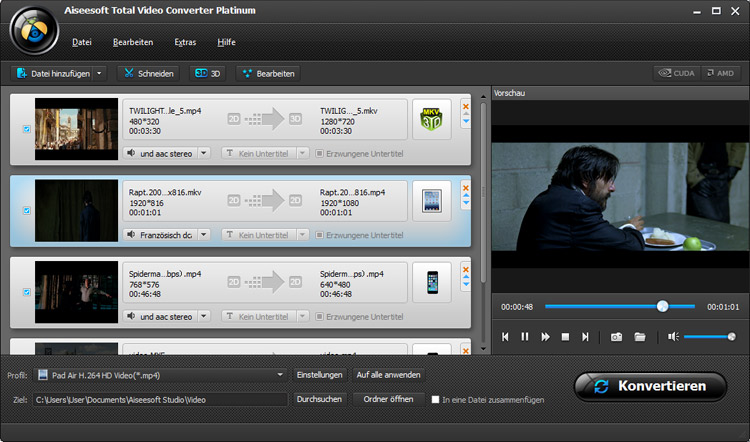750x442 pixels.
Task: Mute the preview volume
Action: point(673,337)
